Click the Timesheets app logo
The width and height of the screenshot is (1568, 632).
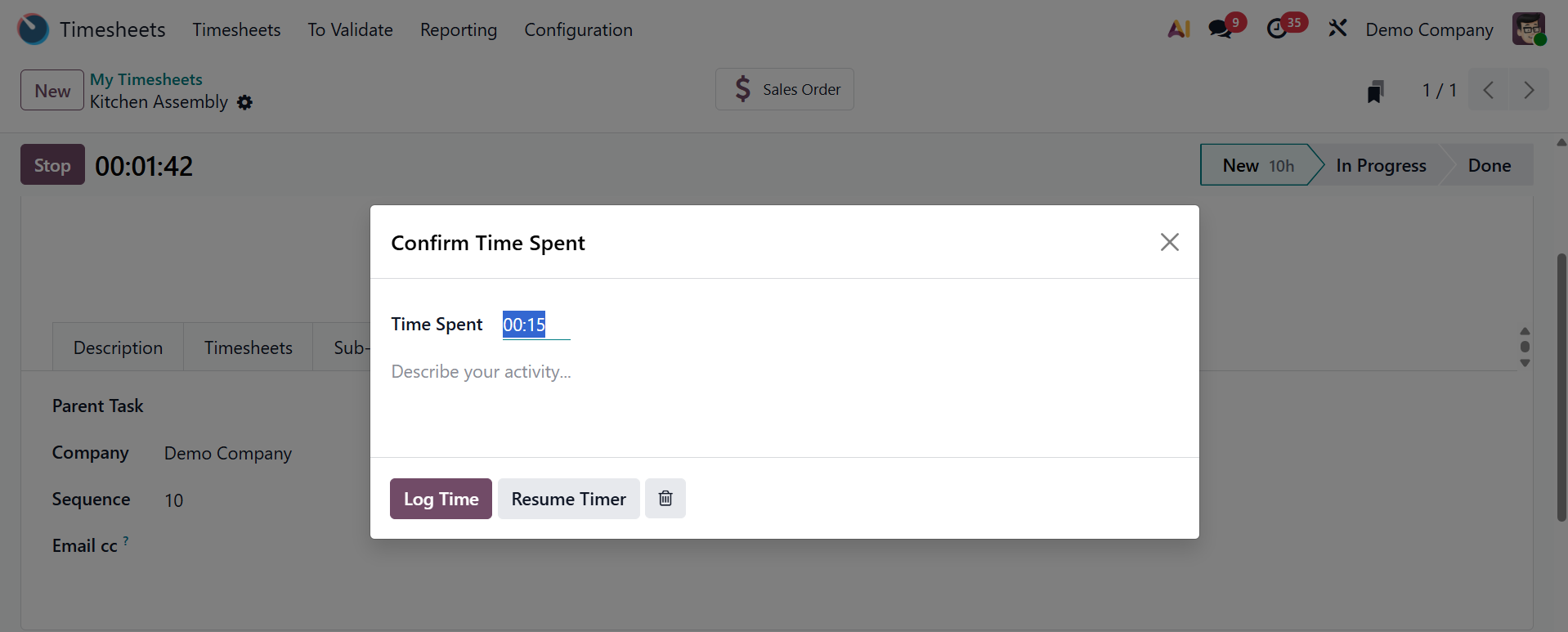(x=34, y=29)
